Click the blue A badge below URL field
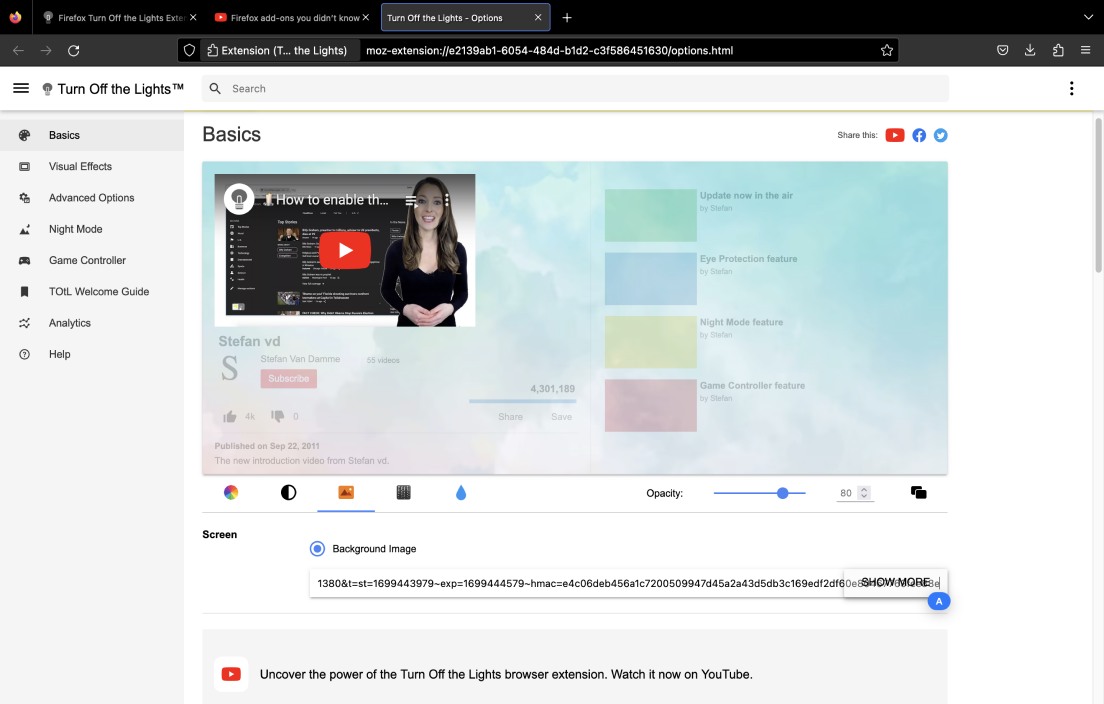 point(939,601)
